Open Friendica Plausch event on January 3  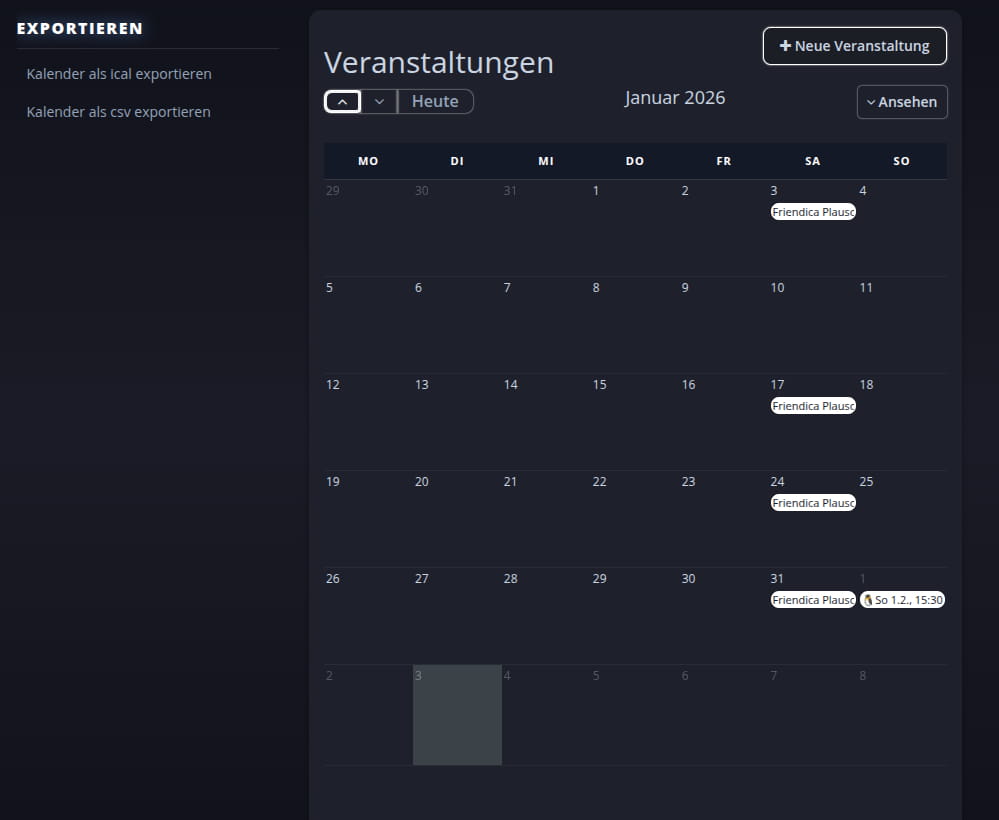(813, 212)
